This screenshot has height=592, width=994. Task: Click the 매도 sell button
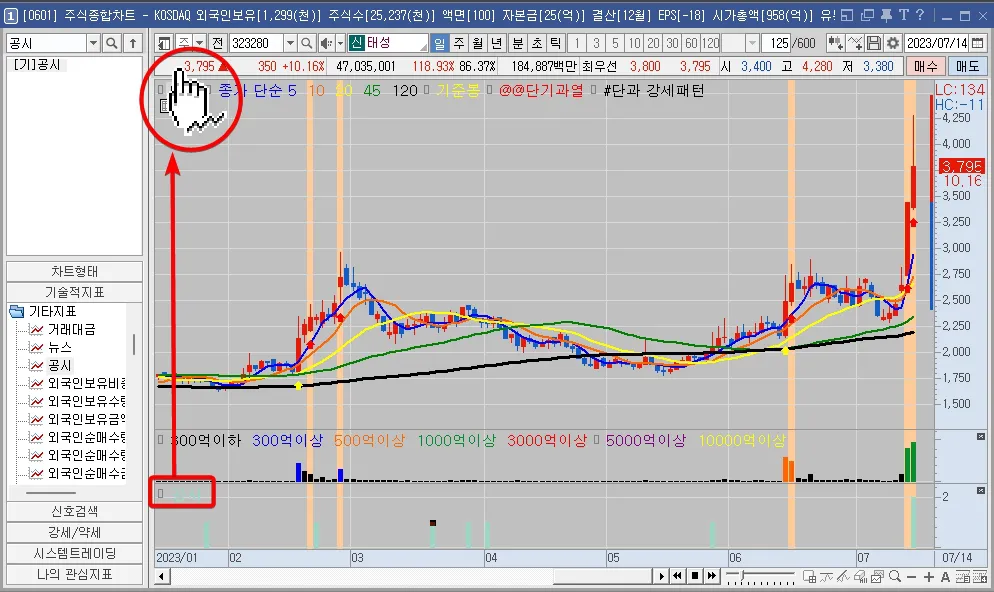(967, 66)
